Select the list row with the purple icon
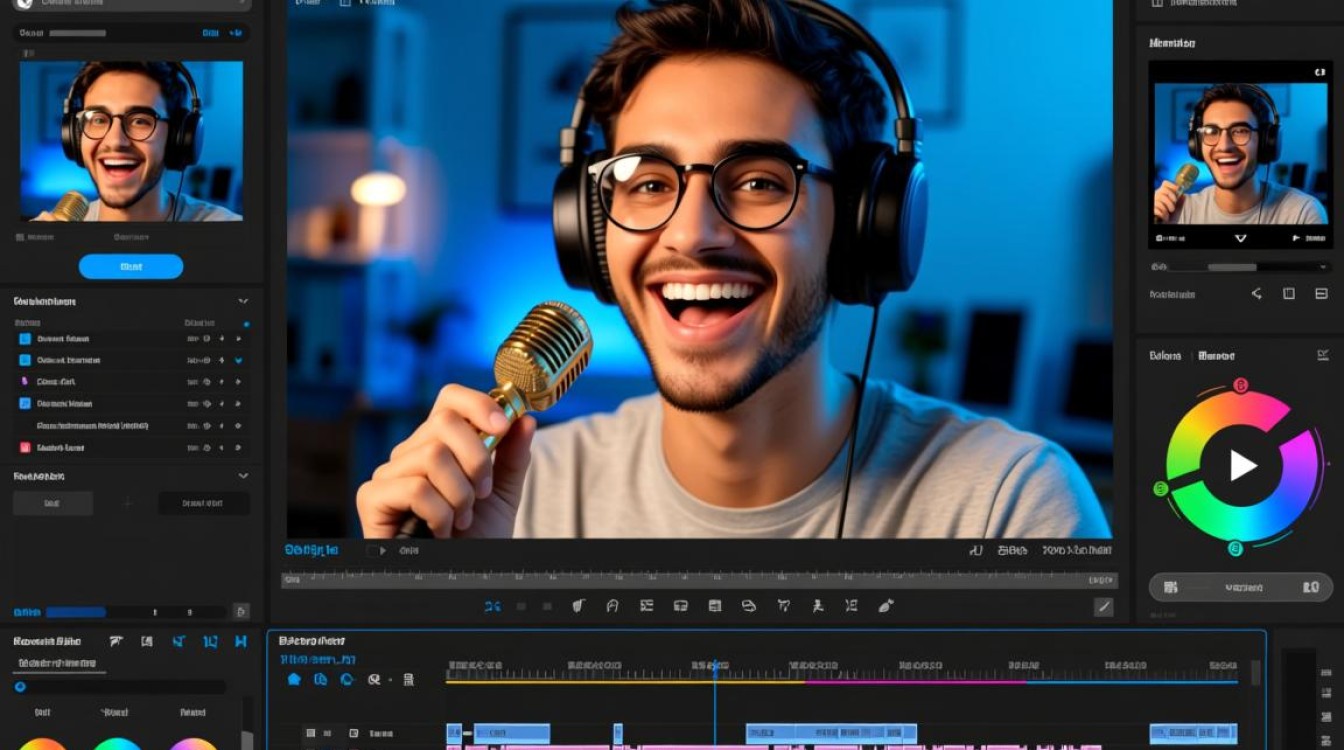Viewport: 1344px width, 750px height. (130, 382)
